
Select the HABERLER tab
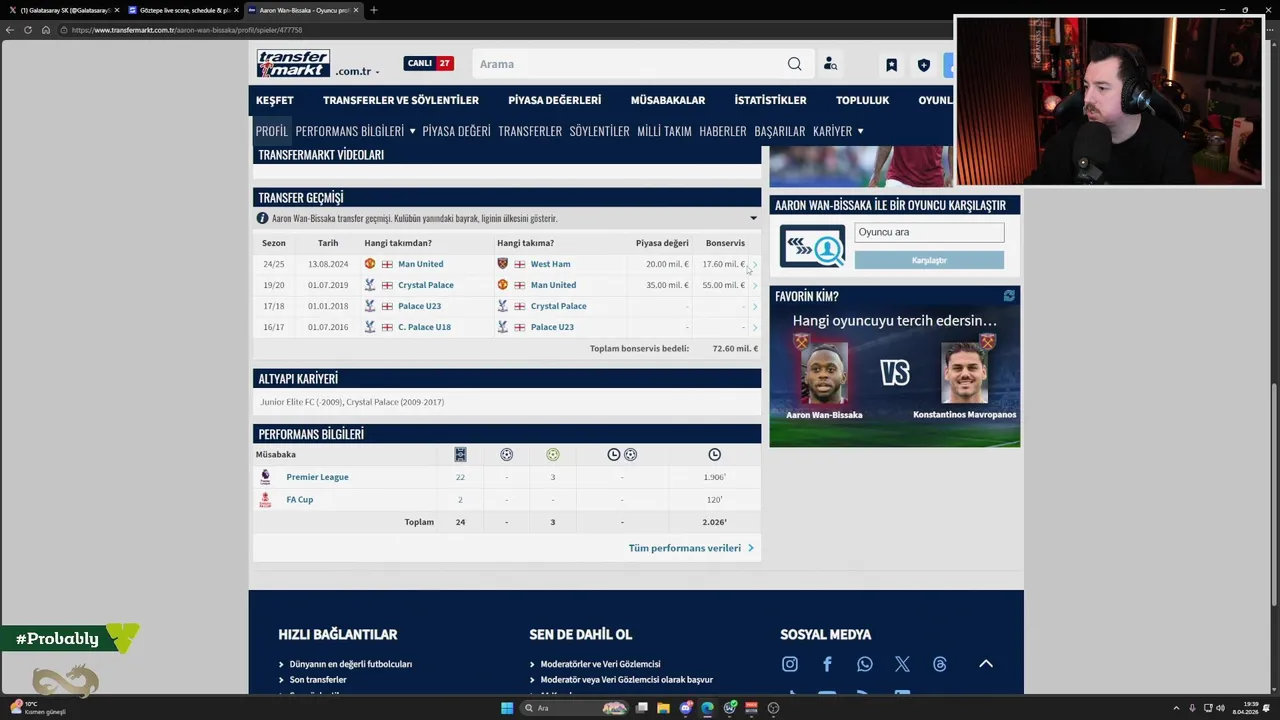click(723, 131)
